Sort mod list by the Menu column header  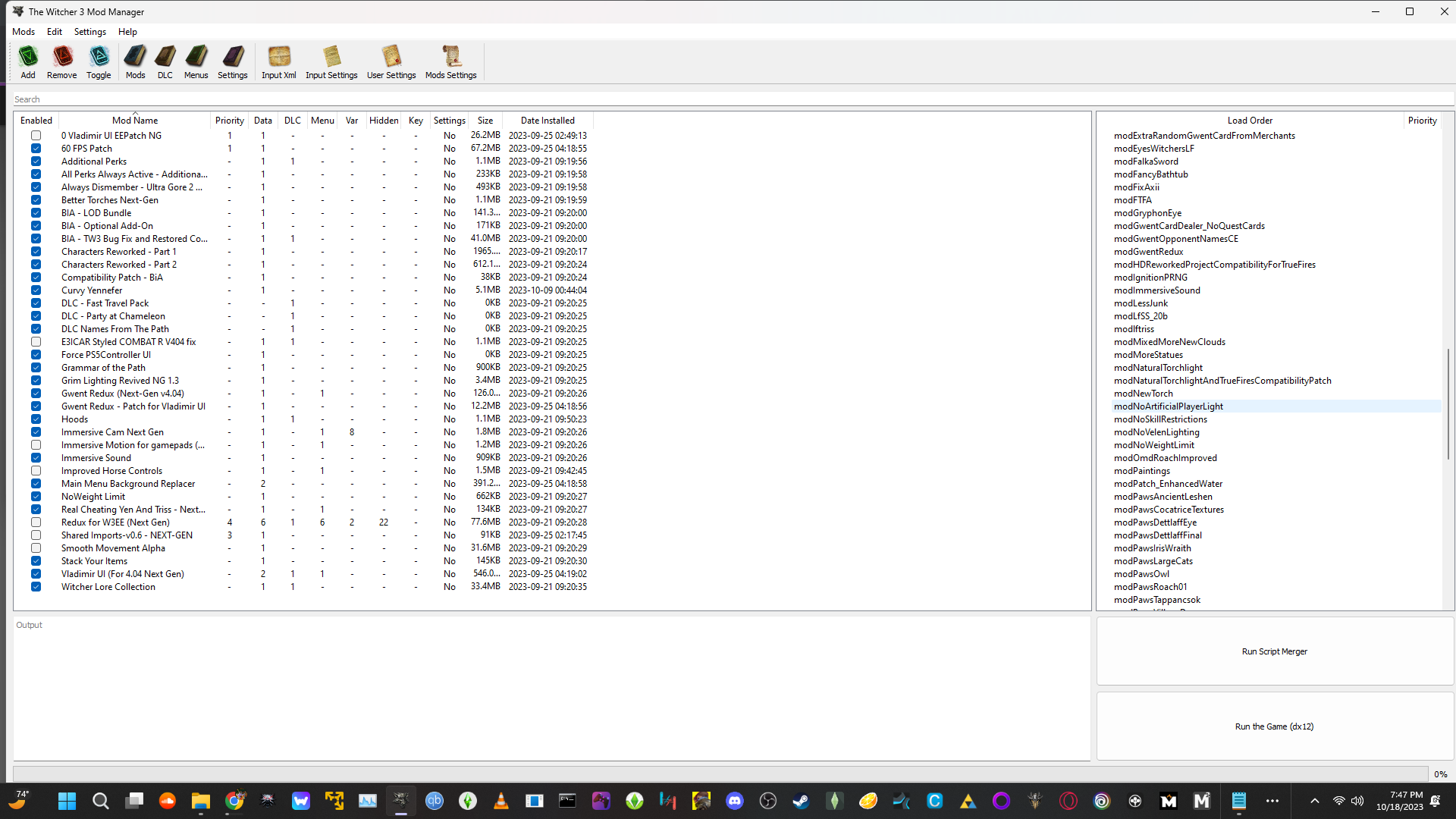322,121
